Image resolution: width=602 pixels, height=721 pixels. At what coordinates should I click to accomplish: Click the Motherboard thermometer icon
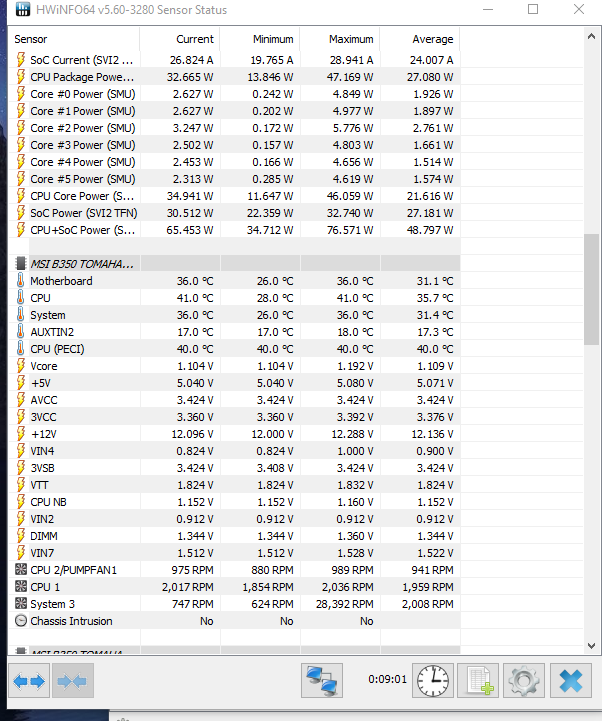point(21,281)
